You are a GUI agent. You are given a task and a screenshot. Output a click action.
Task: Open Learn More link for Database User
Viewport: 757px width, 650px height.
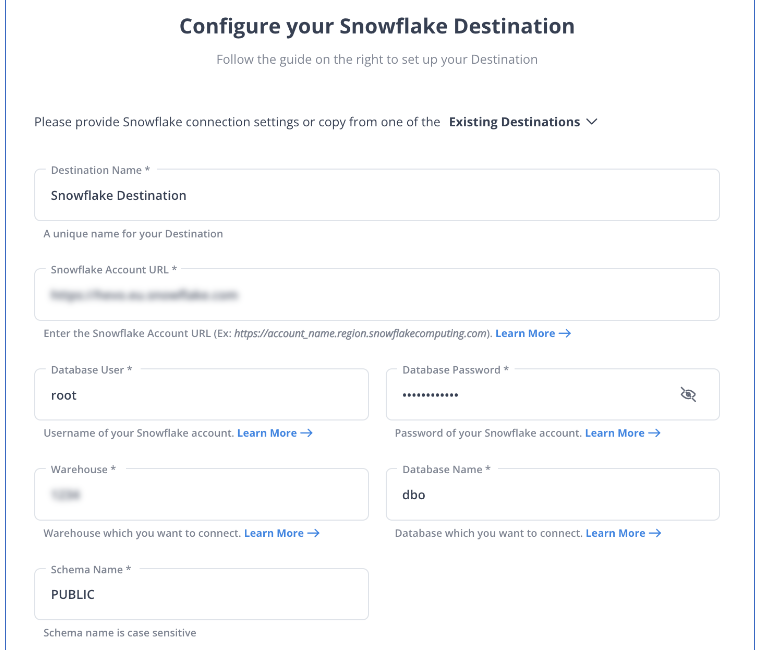pos(267,433)
